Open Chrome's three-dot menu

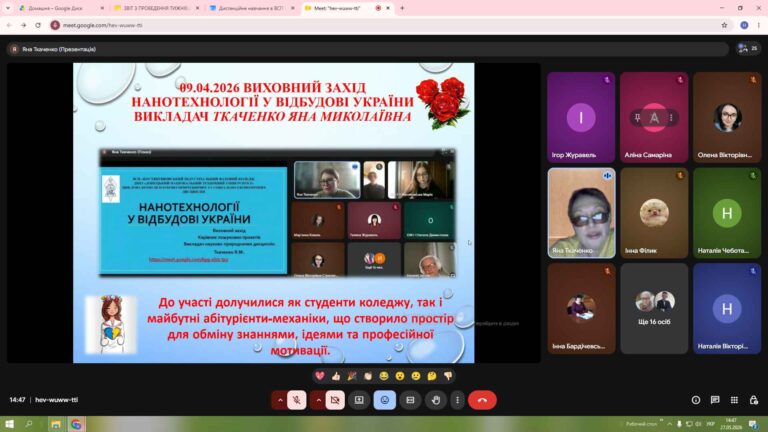[x=758, y=25]
